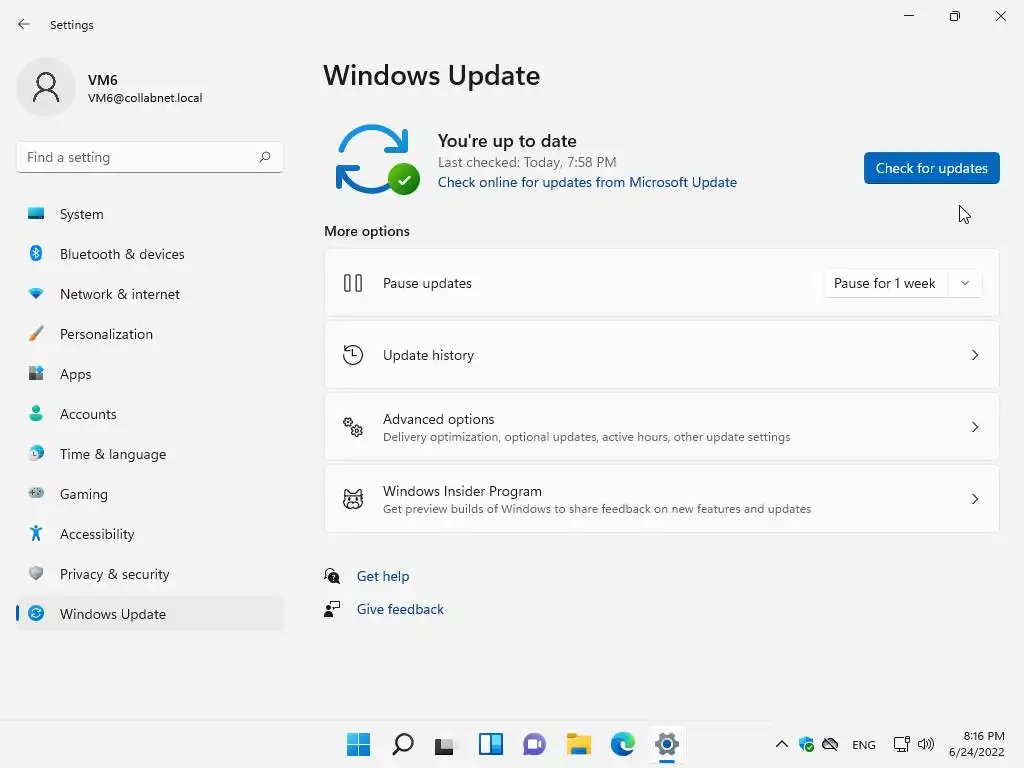Open taskbar Search
This screenshot has height=768, width=1024.
click(x=402, y=744)
